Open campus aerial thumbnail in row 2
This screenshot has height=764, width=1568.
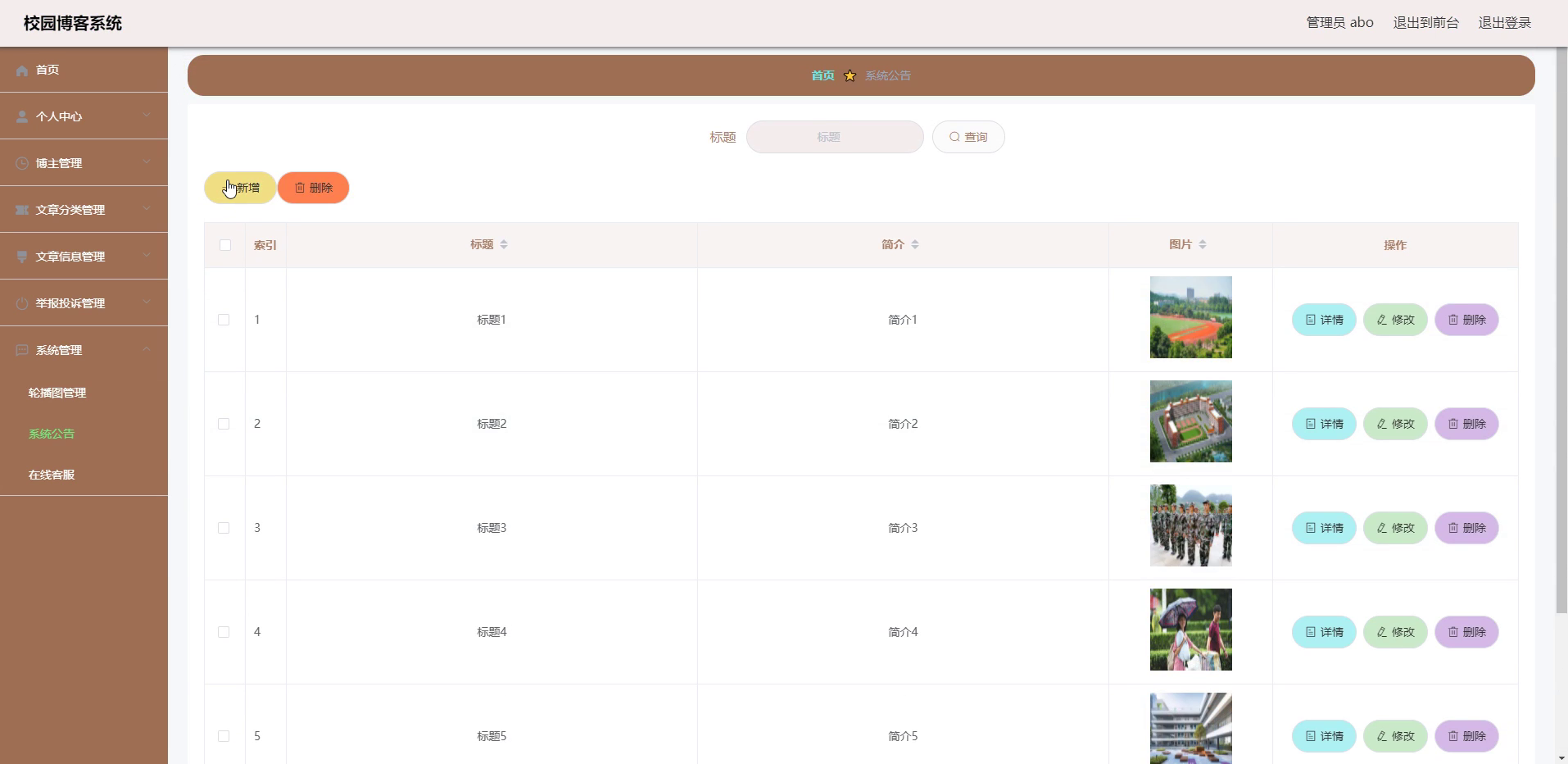(1190, 421)
